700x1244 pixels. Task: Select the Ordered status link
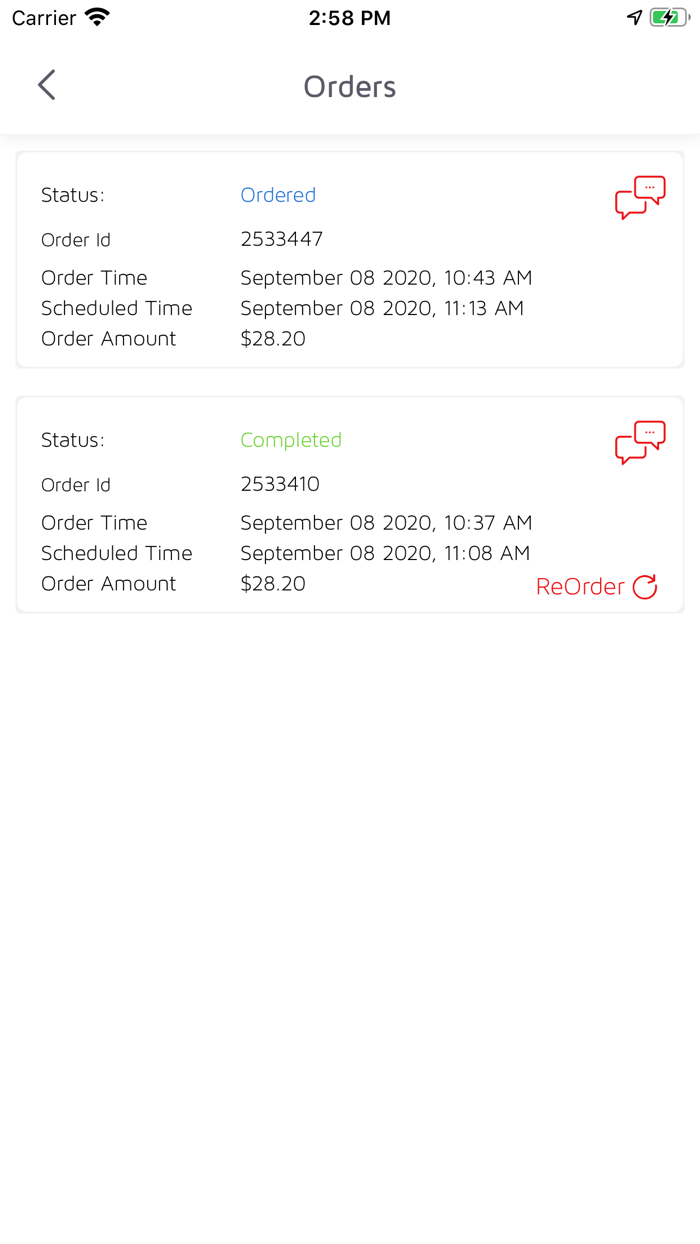pos(278,195)
